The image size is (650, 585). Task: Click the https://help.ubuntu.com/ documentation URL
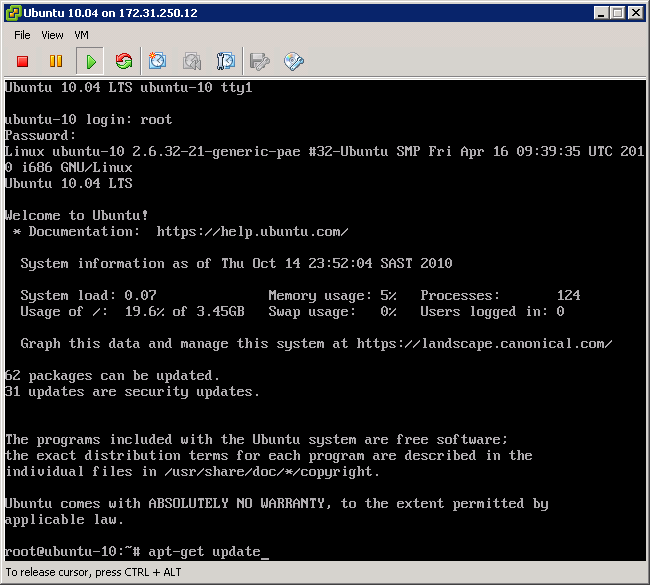252,231
